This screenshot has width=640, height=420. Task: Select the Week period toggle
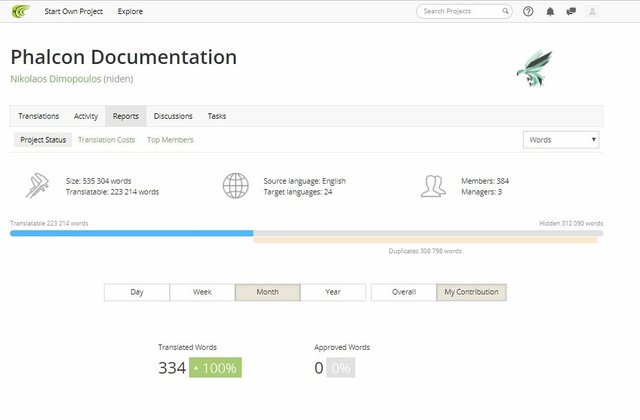coord(202,292)
